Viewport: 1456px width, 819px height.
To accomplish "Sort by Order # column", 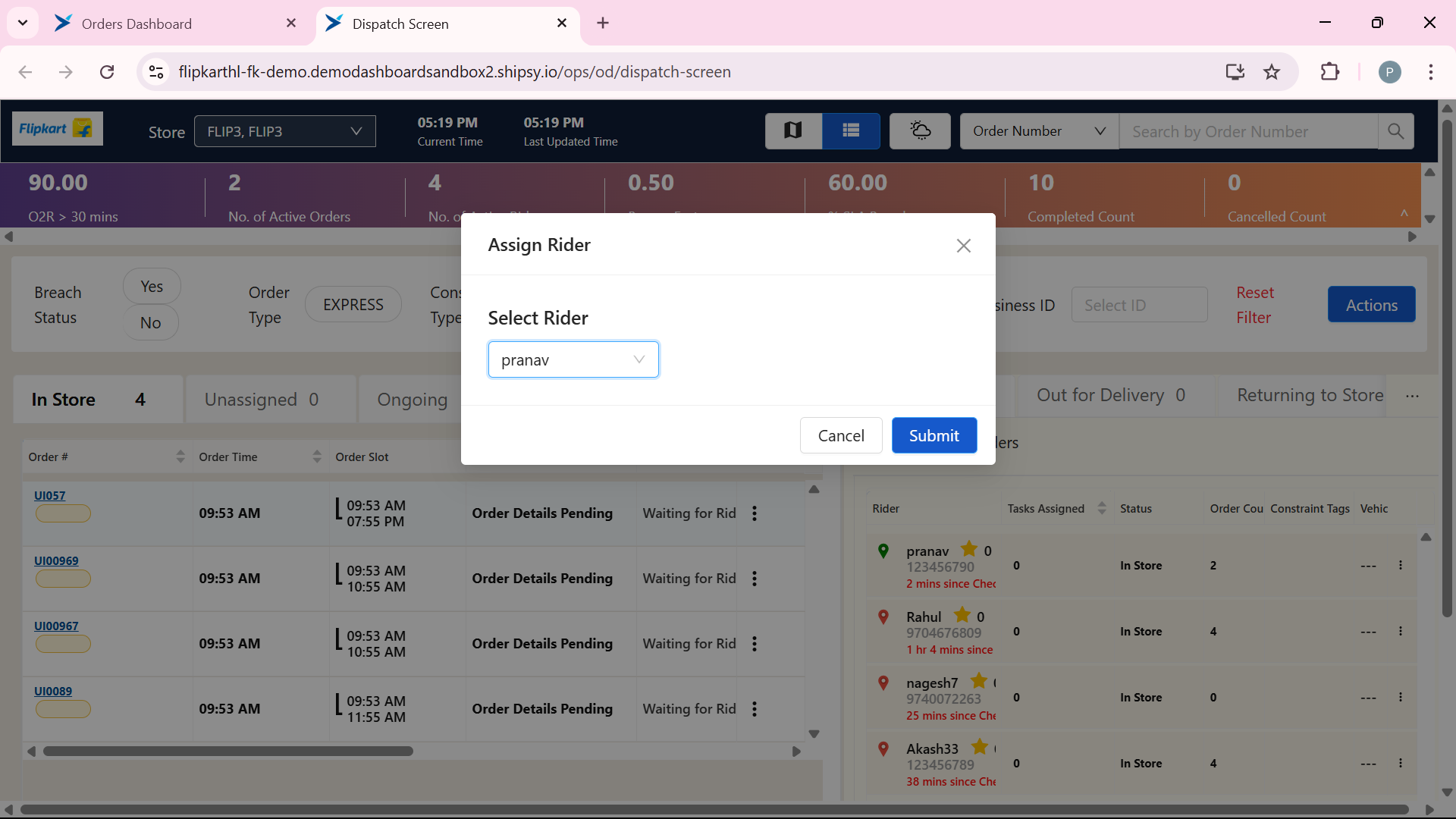I will click(180, 457).
